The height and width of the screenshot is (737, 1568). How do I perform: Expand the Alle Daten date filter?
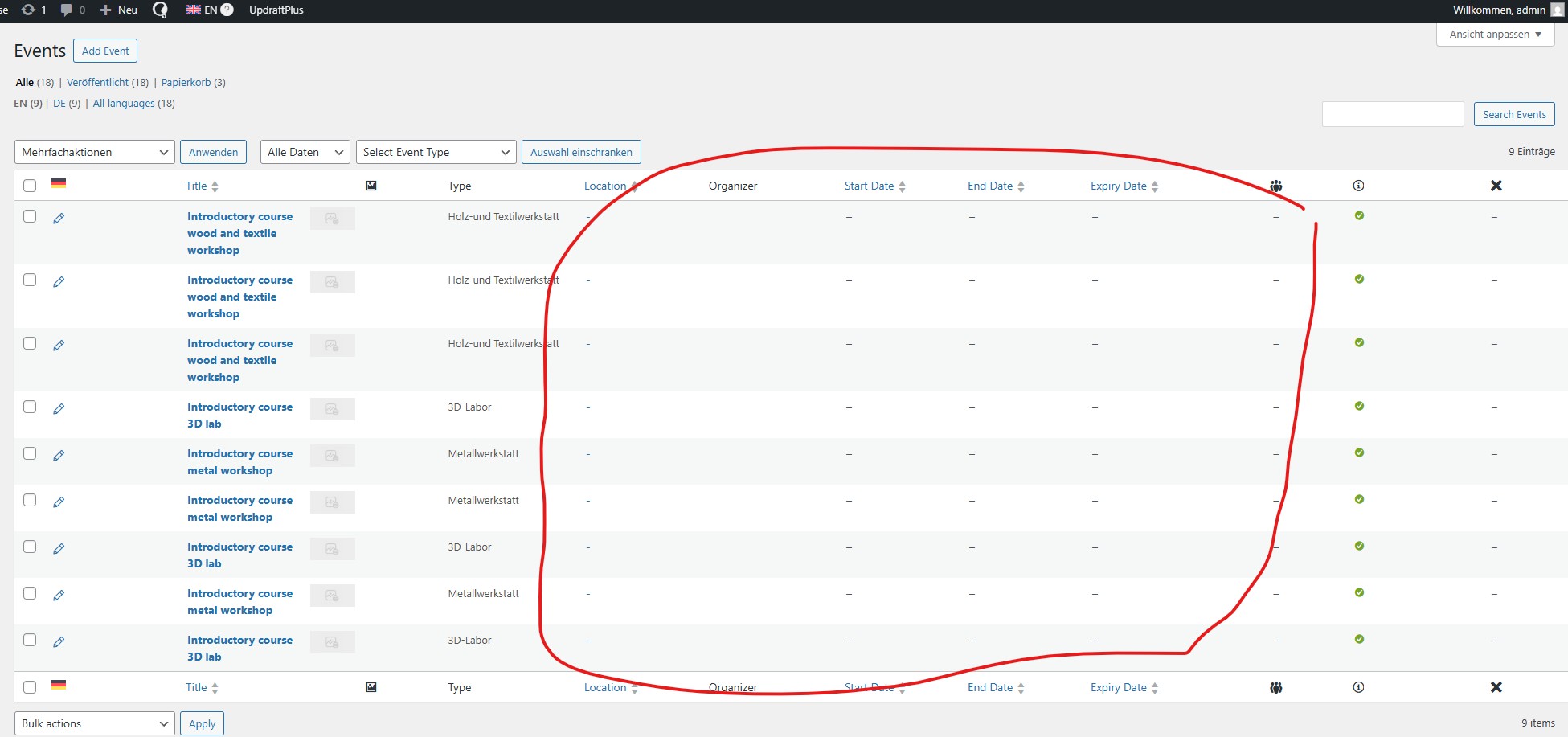[305, 152]
